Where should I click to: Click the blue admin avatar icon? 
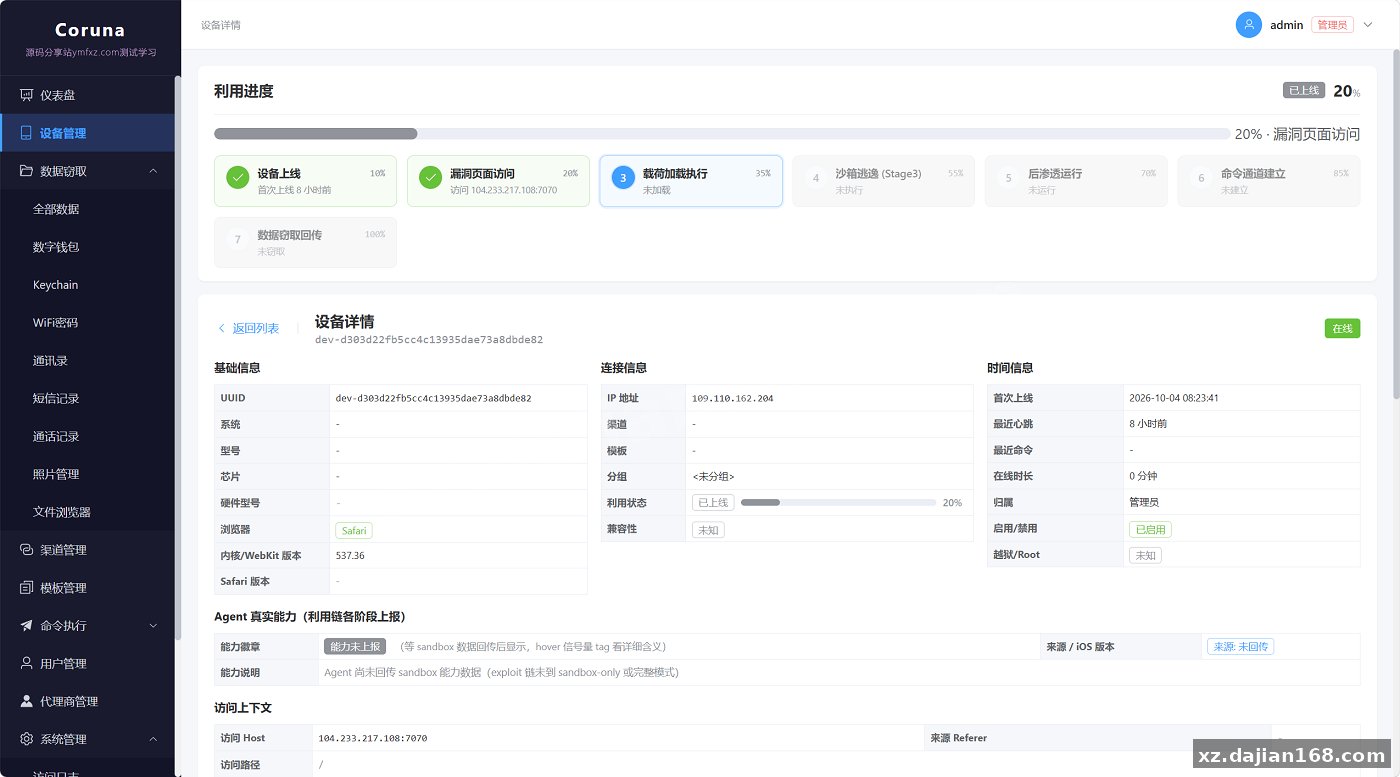1249,25
